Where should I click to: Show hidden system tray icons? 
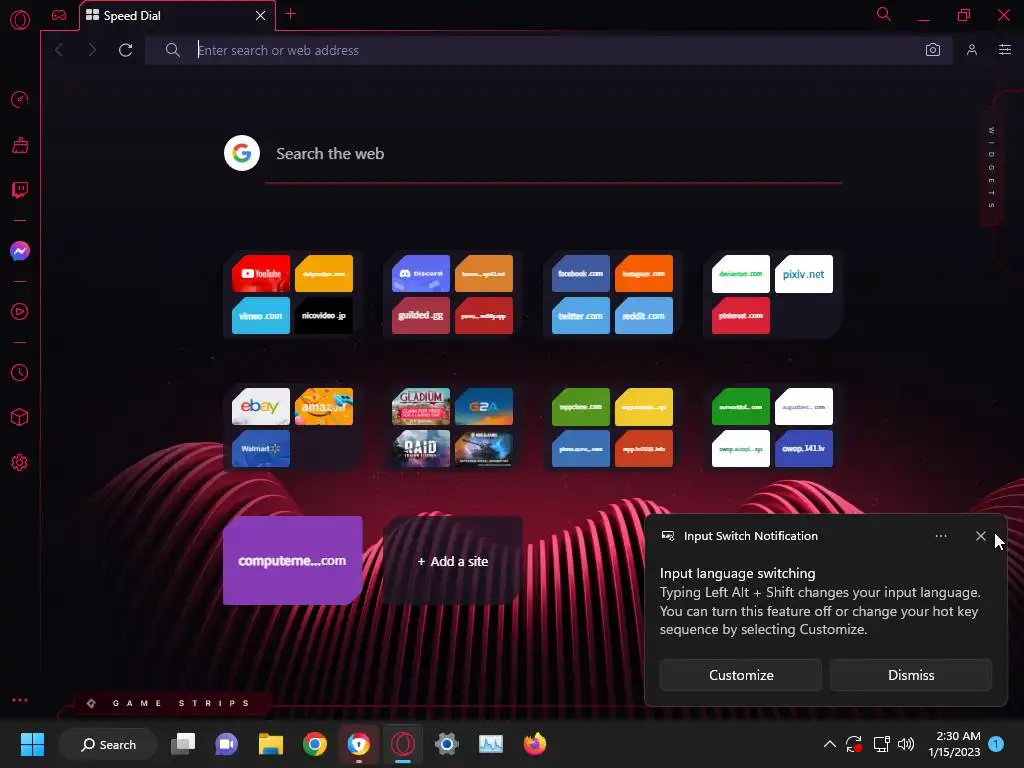click(x=829, y=744)
